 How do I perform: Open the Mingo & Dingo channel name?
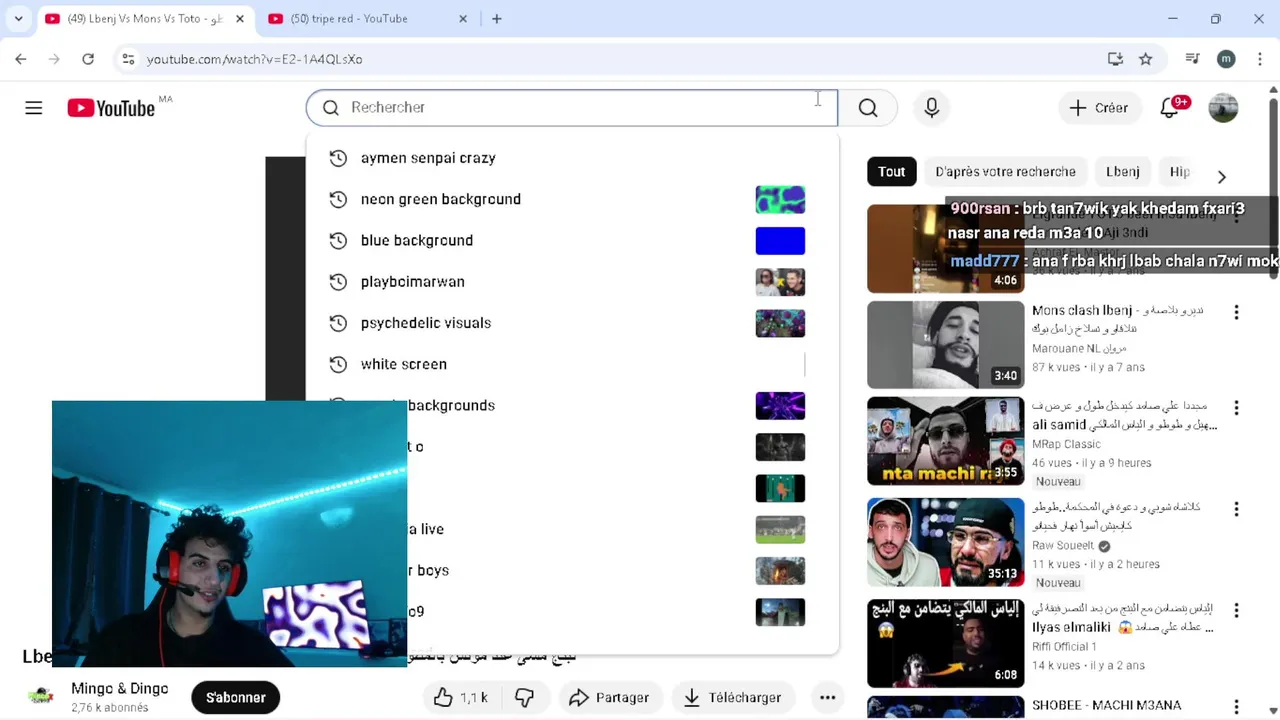tap(120, 689)
